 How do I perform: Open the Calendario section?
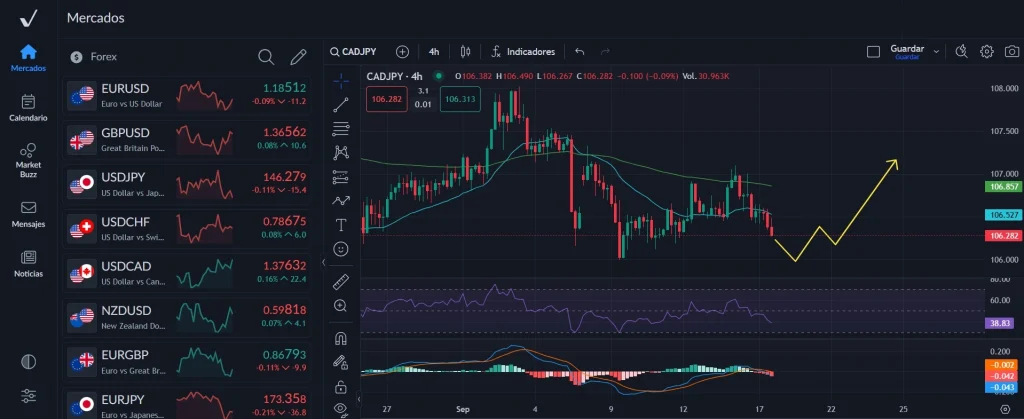(x=28, y=108)
